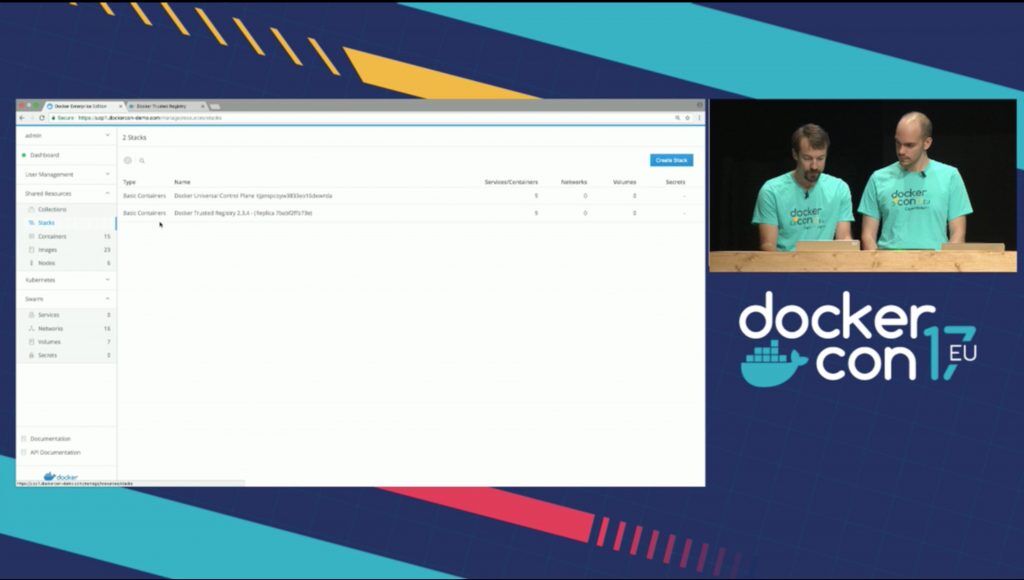
Task: Click the Collections icon in the sidebar
Action: (x=31, y=209)
